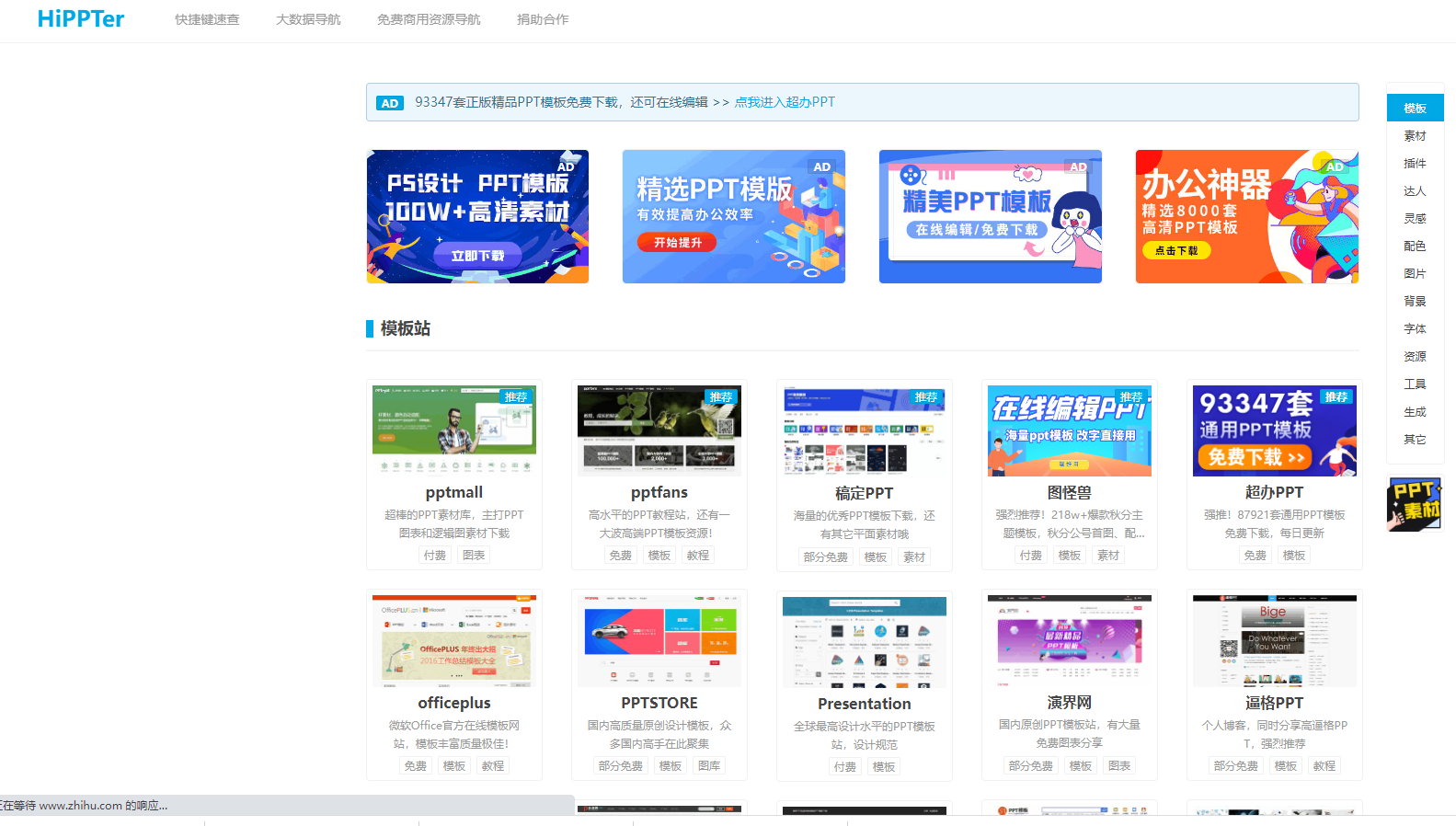Jump to 配色 section in sidebar
1456x826 pixels.
coord(1415,247)
